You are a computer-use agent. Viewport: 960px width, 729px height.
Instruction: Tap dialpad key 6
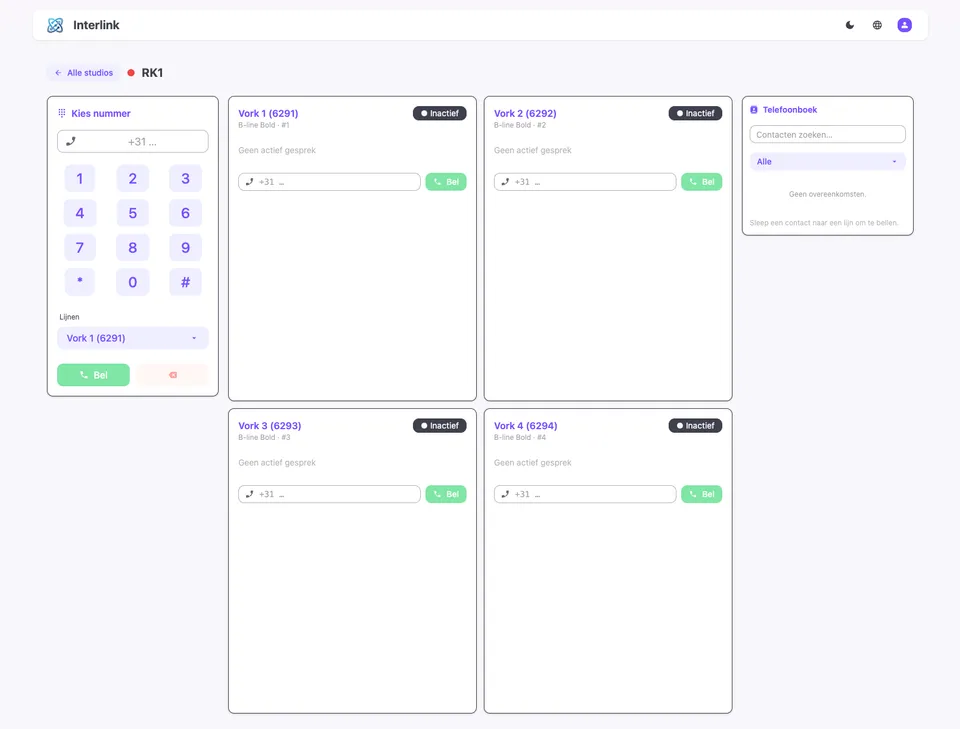coord(186,213)
